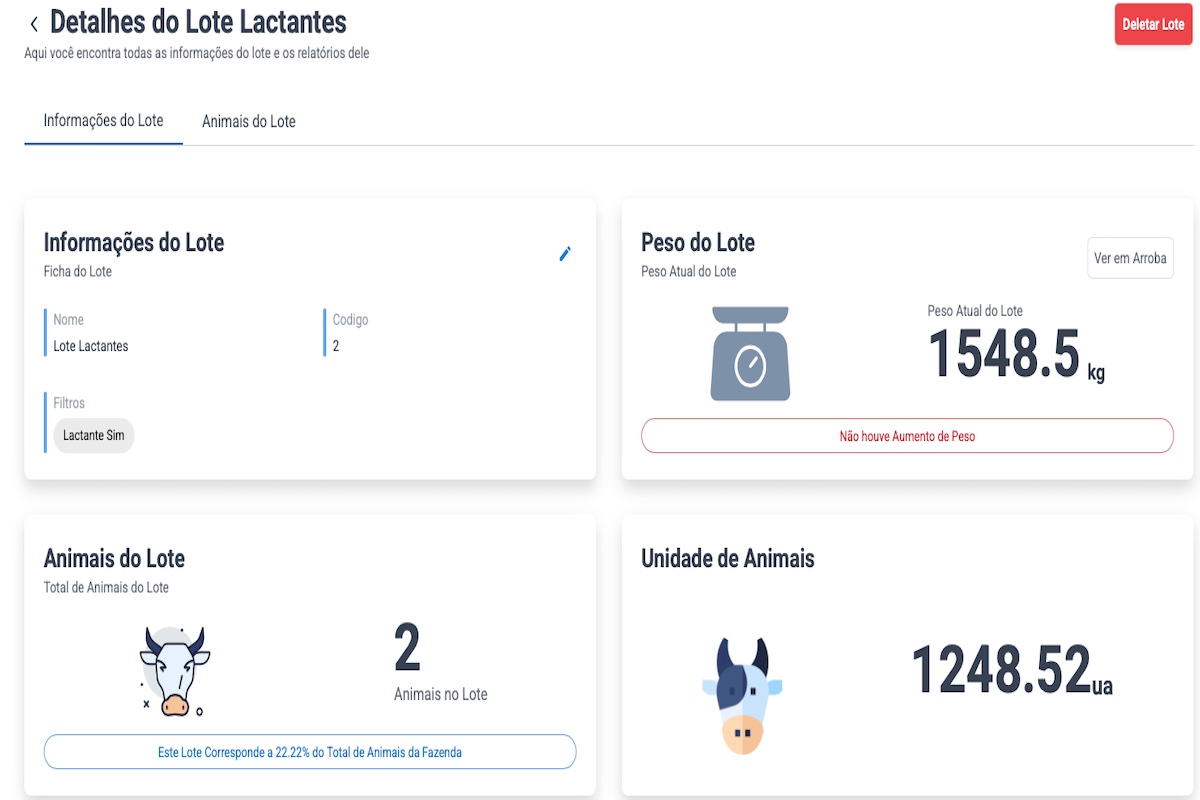Switch to the Animais do Lote tab
Screen dimensions: 1200x800
248,120
